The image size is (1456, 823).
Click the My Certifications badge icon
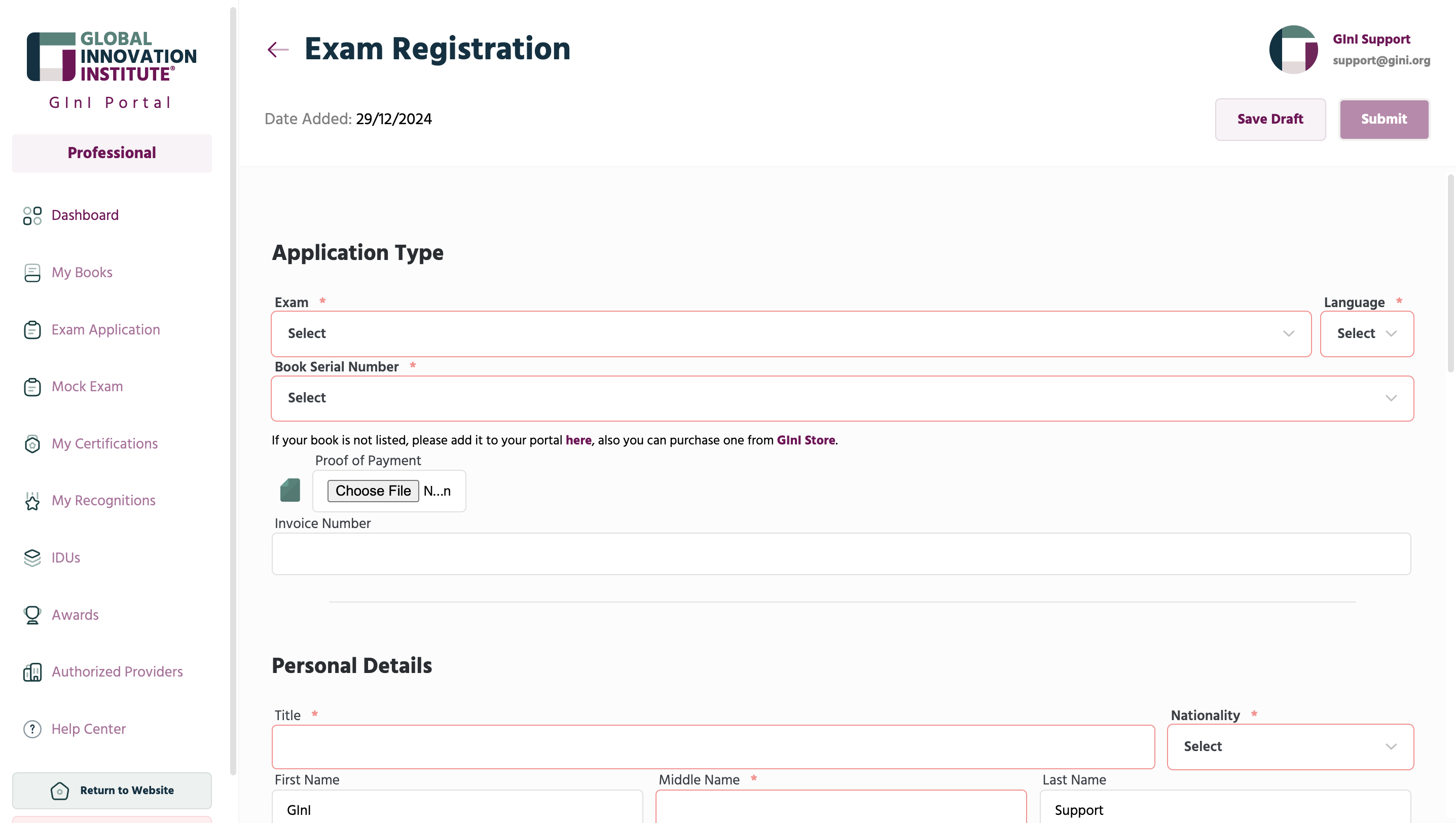(32, 444)
